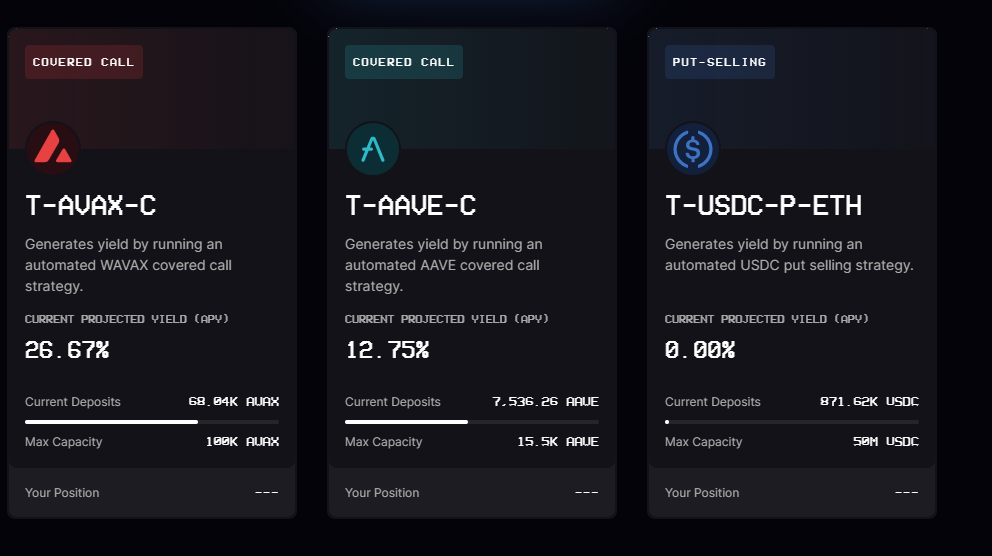Screen dimensions: 992x556
Task: Click Your Position row on AAVE card
Action: coord(472,493)
